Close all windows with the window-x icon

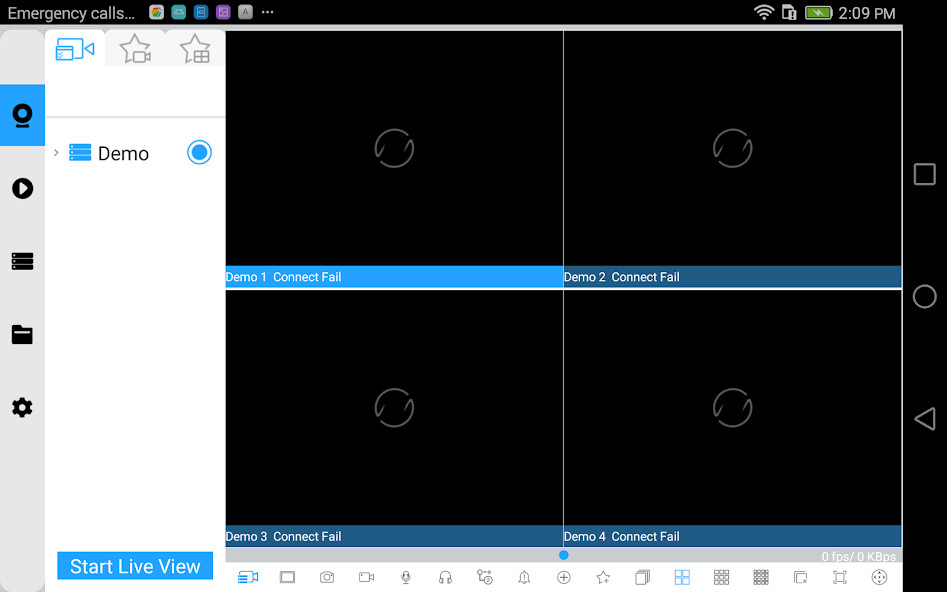[800, 578]
